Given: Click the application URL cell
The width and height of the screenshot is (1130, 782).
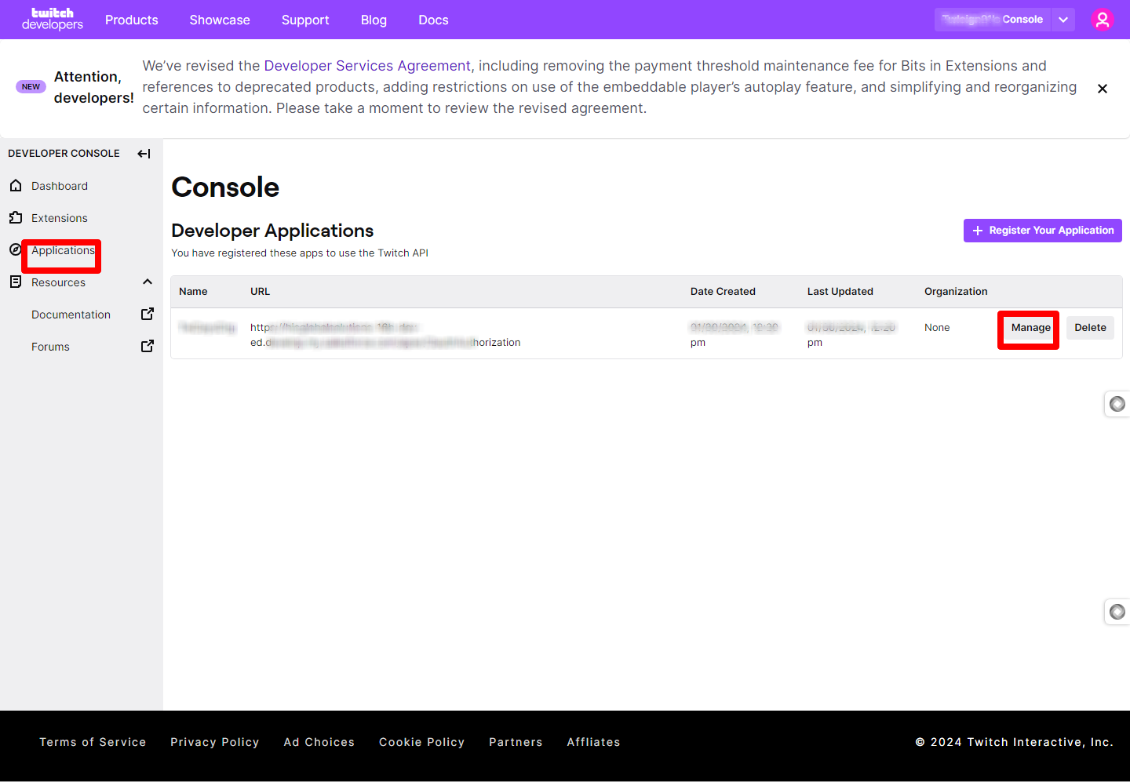Looking at the screenshot, I should (x=386, y=334).
